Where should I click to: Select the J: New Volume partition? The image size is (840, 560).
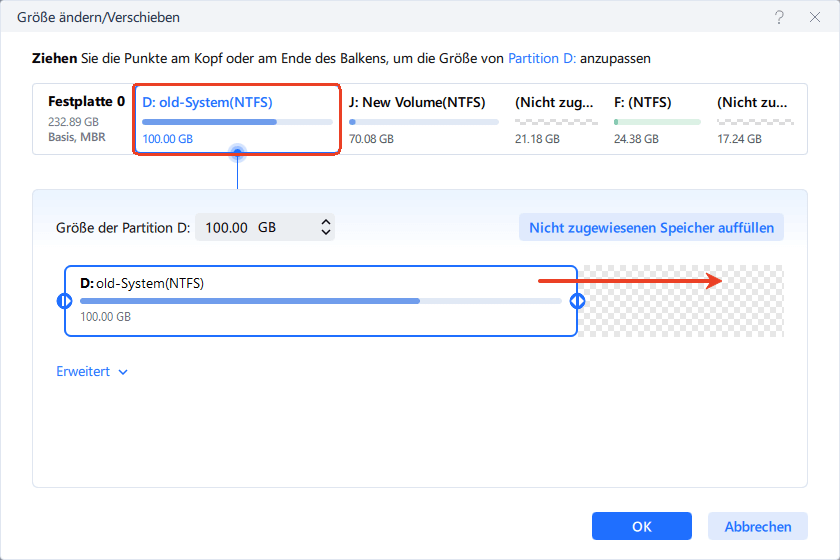(x=423, y=119)
